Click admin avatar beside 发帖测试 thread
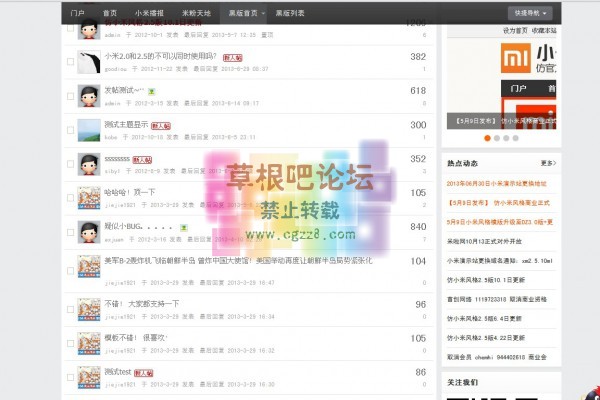600x400 pixels. (x=89, y=96)
